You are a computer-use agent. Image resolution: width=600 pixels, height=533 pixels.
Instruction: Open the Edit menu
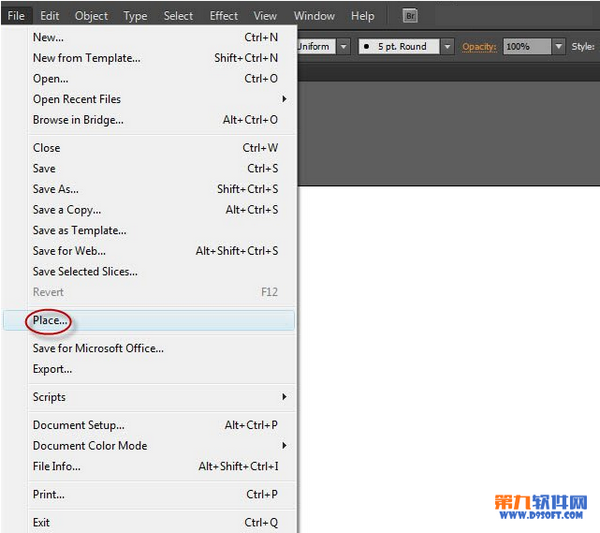coord(49,16)
